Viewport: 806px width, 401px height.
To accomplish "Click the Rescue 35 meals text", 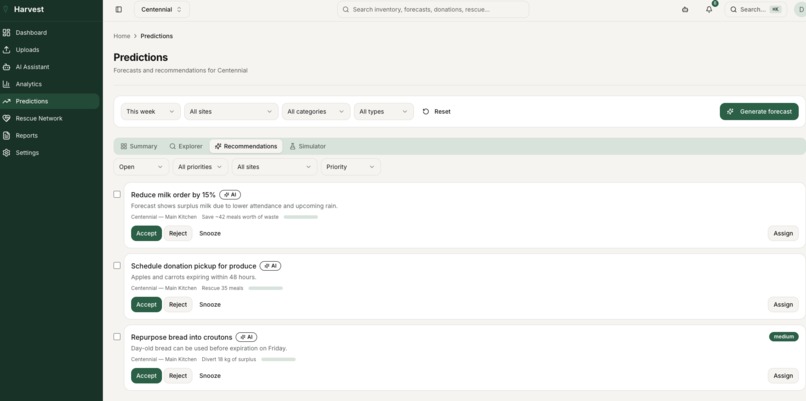I will pyautogui.click(x=223, y=288).
